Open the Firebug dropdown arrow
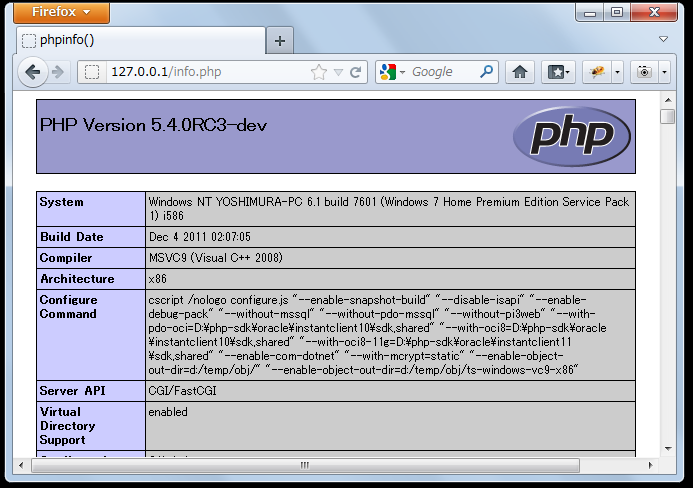This screenshot has height=488, width=693. click(617, 72)
